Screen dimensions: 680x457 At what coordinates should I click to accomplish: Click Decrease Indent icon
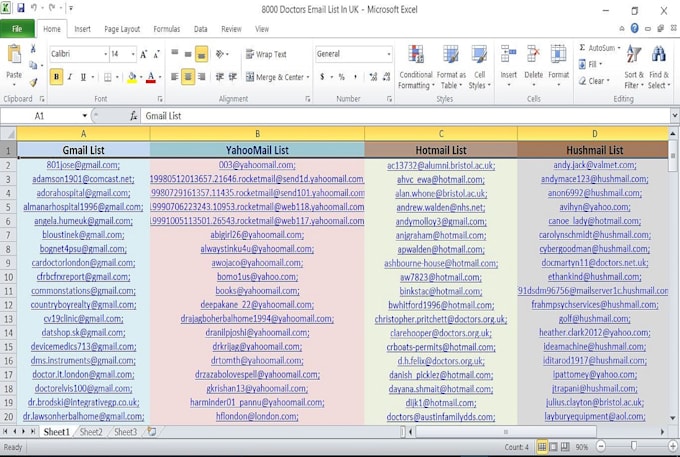coord(220,77)
